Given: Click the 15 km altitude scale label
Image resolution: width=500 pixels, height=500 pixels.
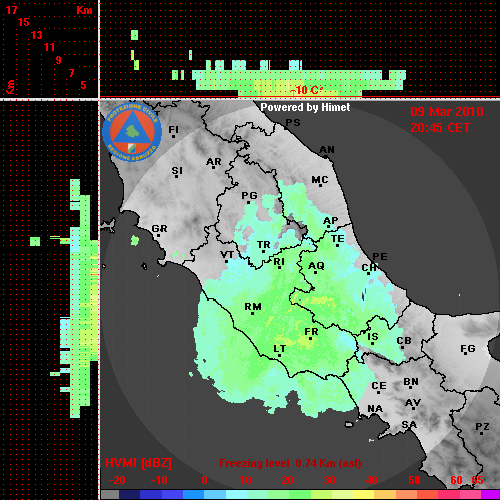Looking at the screenshot, I should point(24,22).
